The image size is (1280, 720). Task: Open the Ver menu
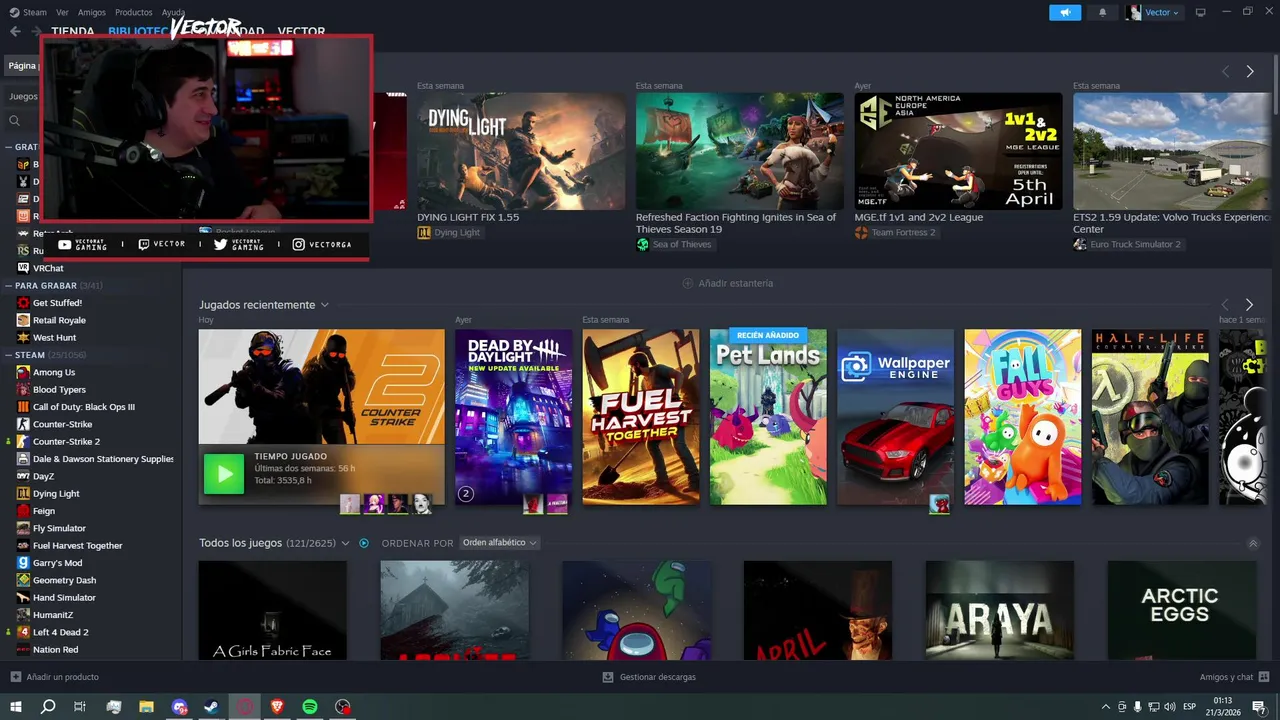(x=63, y=12)
